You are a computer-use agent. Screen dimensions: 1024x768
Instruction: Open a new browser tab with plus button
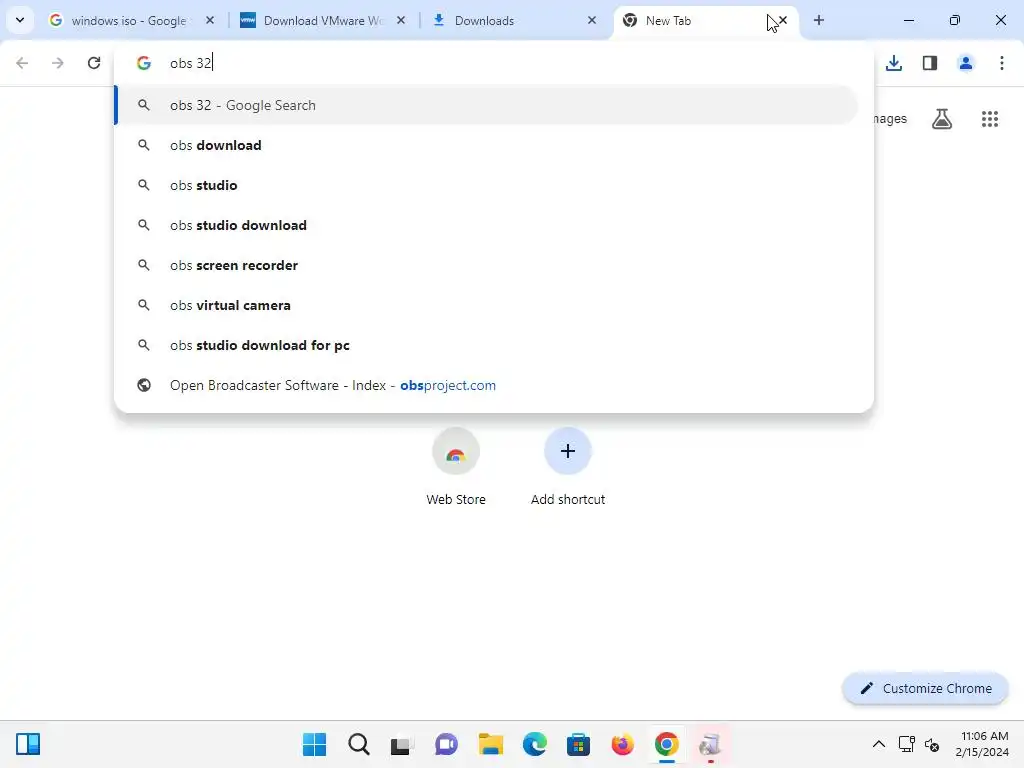pyautogui.click(x=819, y=20)
